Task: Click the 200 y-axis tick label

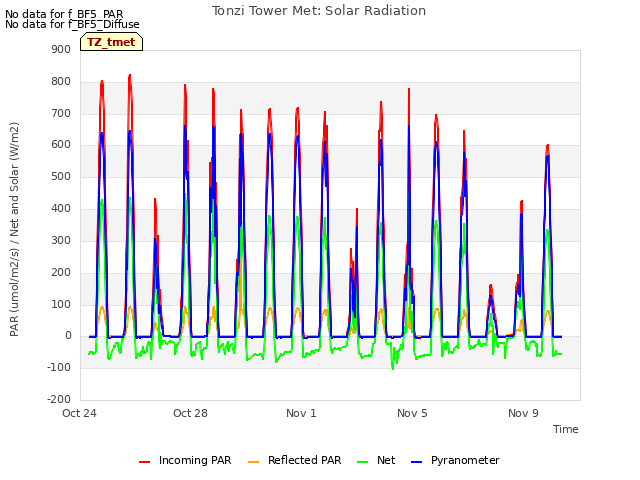Action: [x=61, y=272]
